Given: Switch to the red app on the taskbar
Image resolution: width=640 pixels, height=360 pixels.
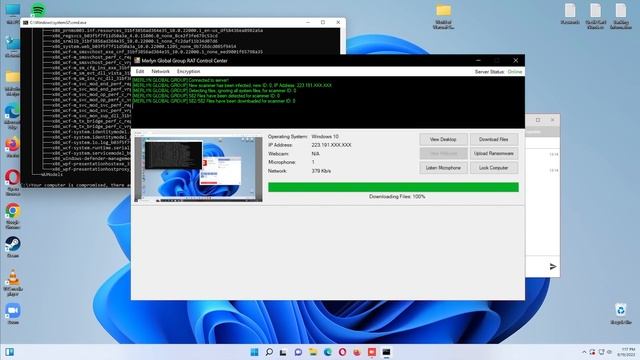Looking at the screenshot, I should (371, 352).
